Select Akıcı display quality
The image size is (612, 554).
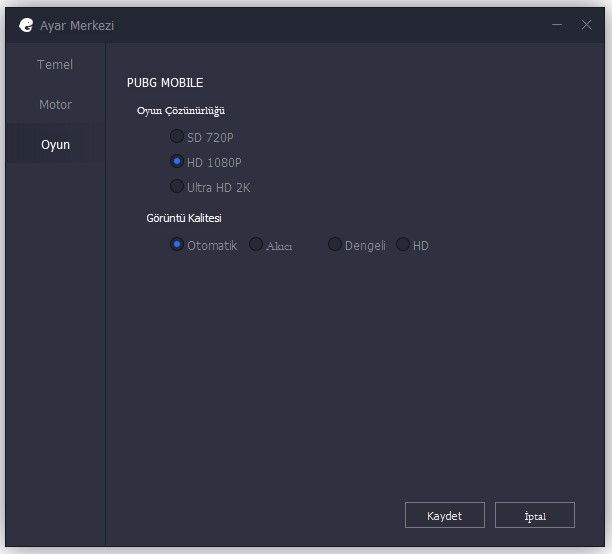click(x=256, y=244)
